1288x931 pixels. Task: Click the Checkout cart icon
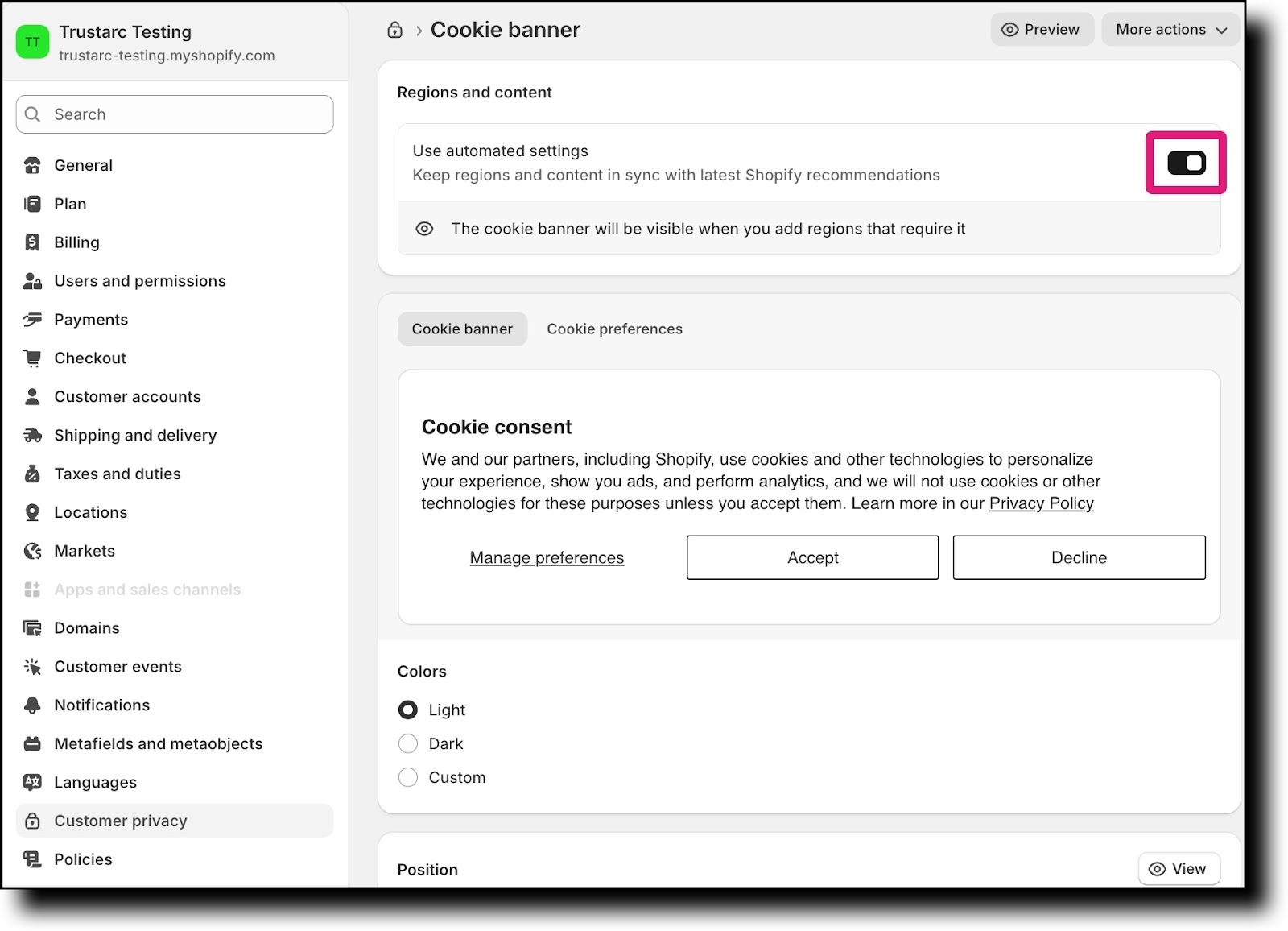32,358
